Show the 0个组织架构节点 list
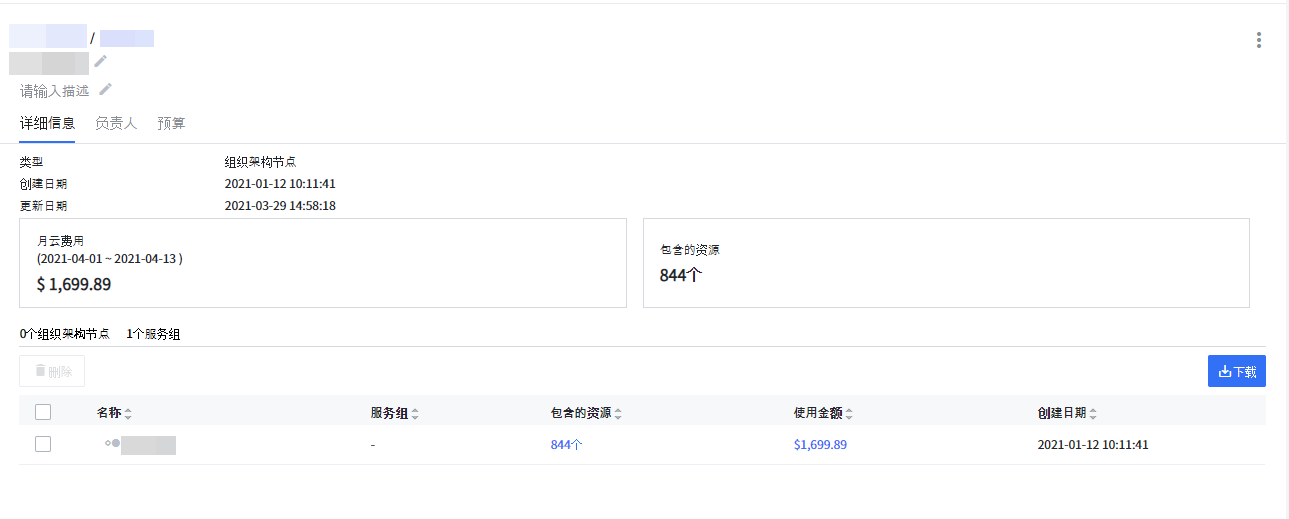1289x519 pixels. 64,334
